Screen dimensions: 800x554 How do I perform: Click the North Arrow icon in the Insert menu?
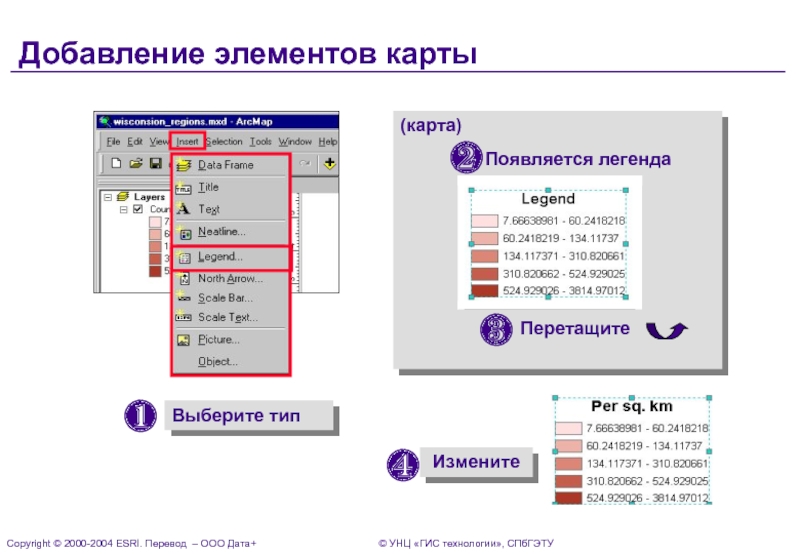coord(184,279)
